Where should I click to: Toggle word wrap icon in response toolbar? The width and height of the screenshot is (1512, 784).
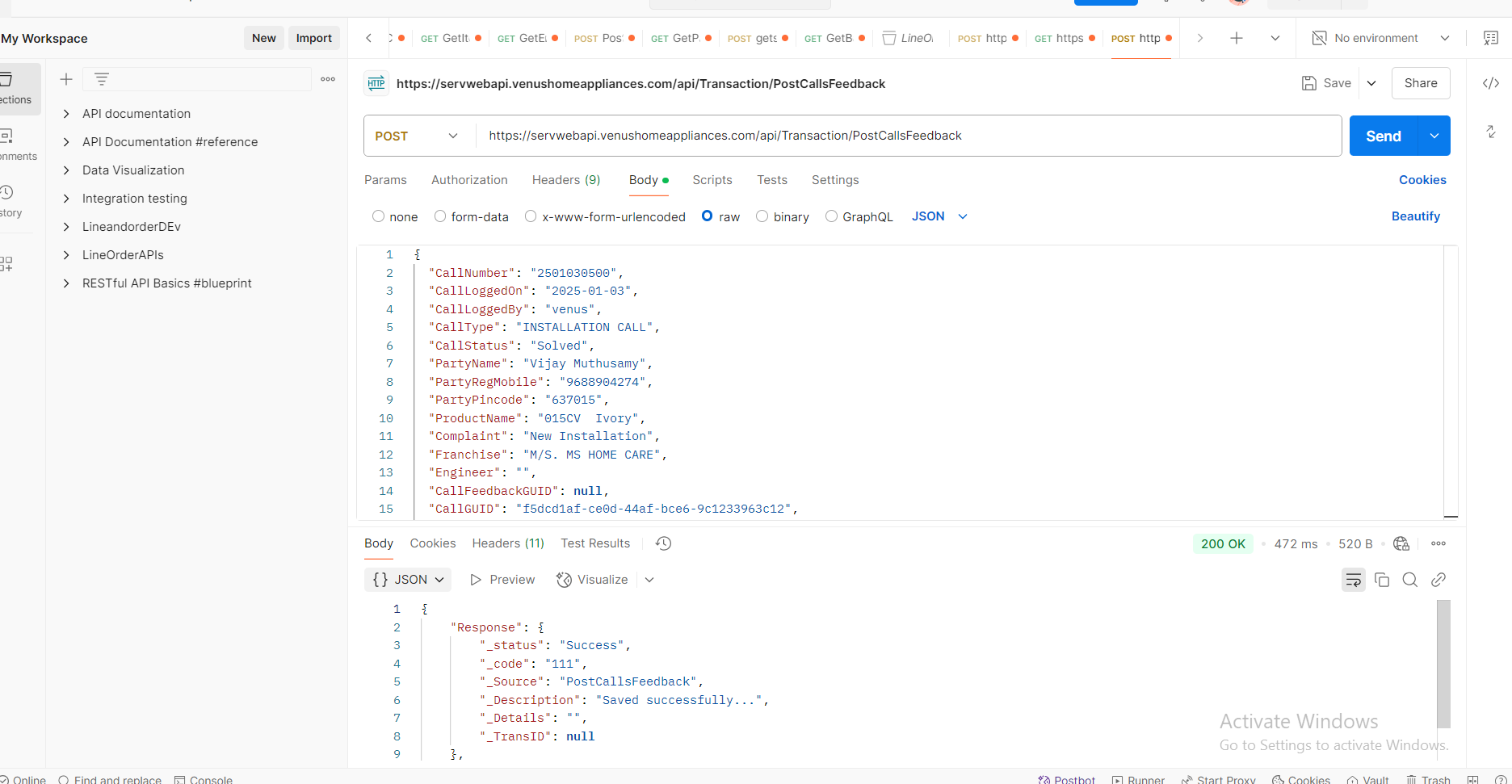(x=1354, y=580)
